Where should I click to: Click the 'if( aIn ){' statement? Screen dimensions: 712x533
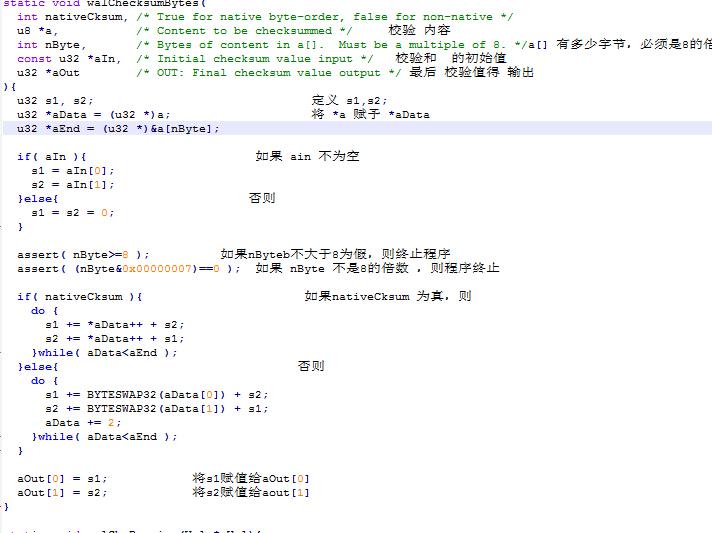coord(52,157)
